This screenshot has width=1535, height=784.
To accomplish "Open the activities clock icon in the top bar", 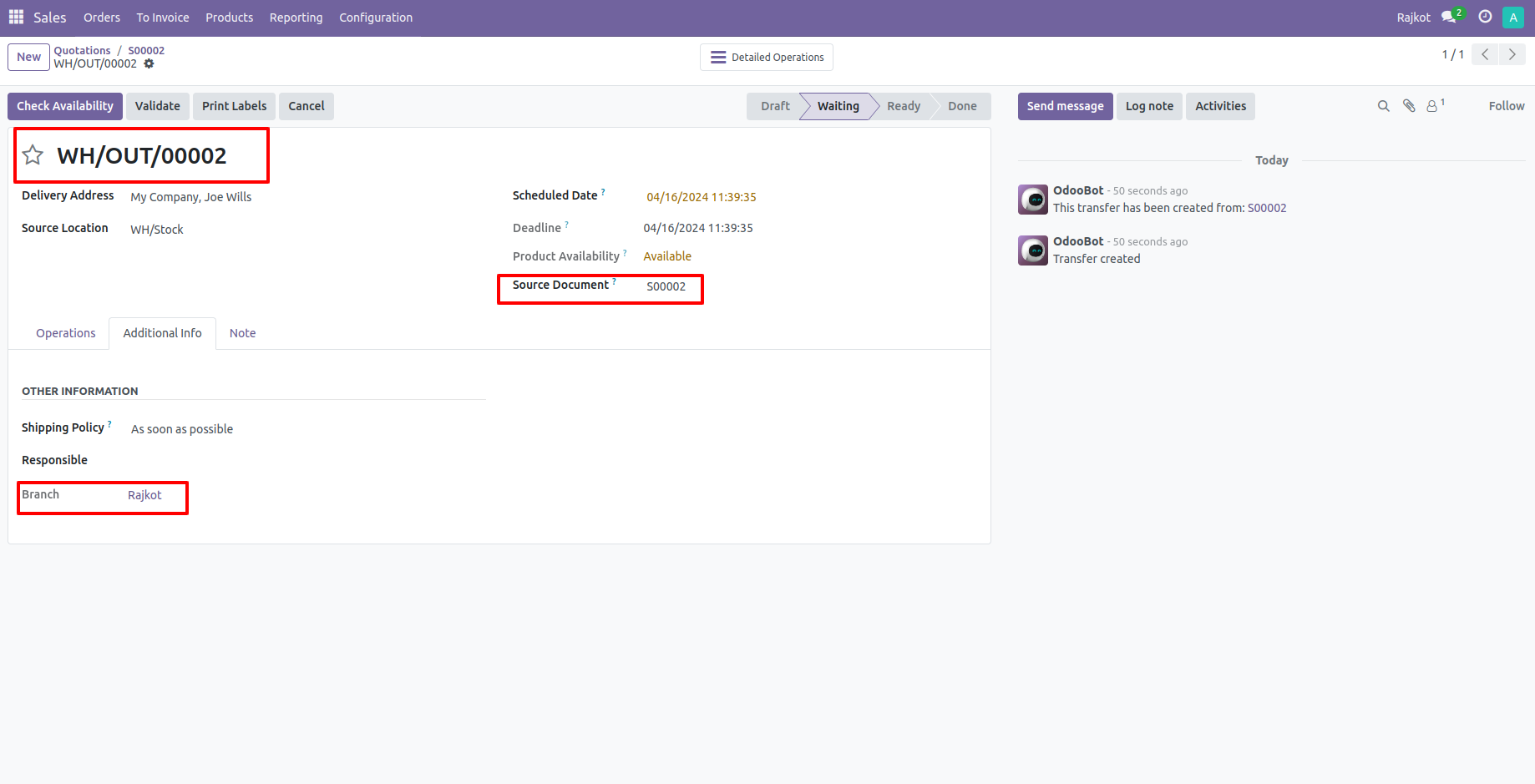I will (1485, 17).
